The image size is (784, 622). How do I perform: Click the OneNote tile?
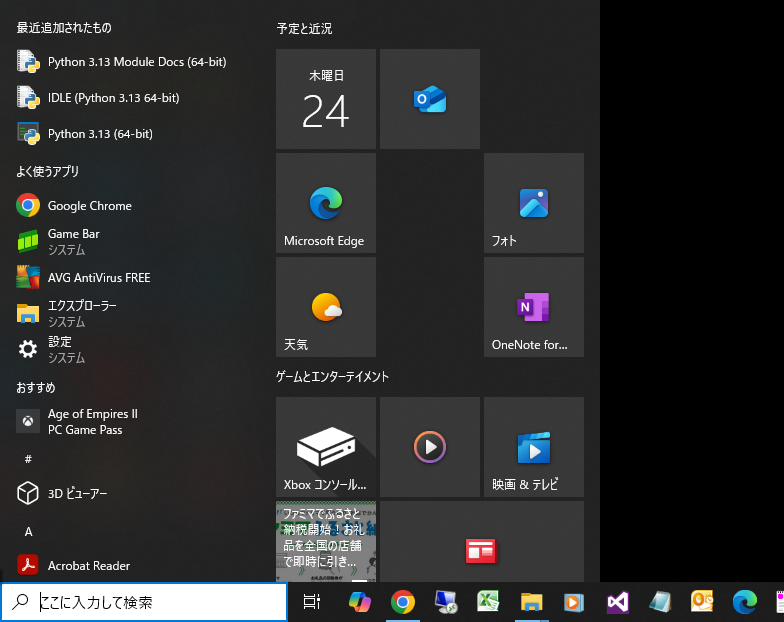pyautogui.click(x=534, y=307)
